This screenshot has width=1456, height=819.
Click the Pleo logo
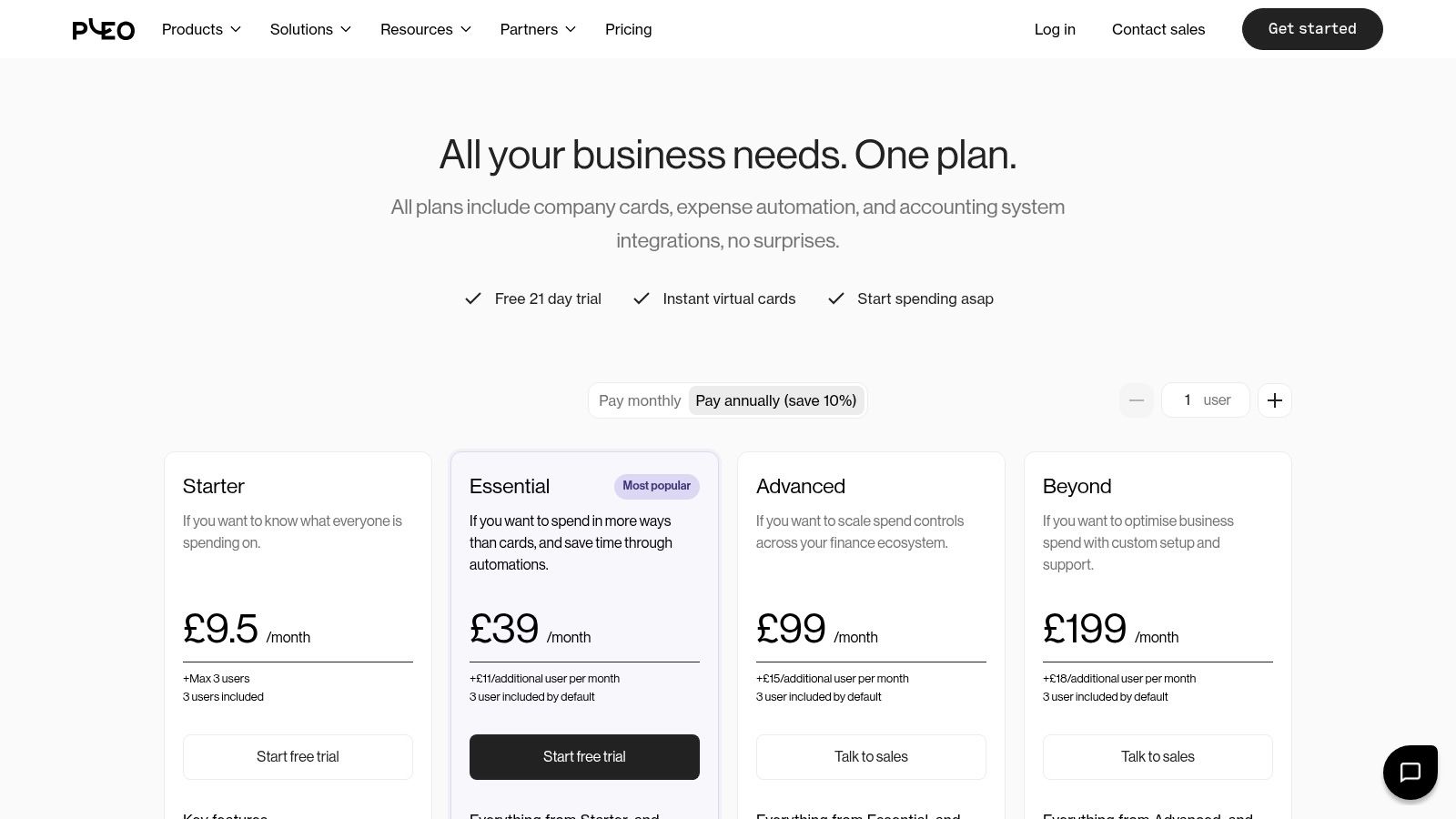(103, 30)
